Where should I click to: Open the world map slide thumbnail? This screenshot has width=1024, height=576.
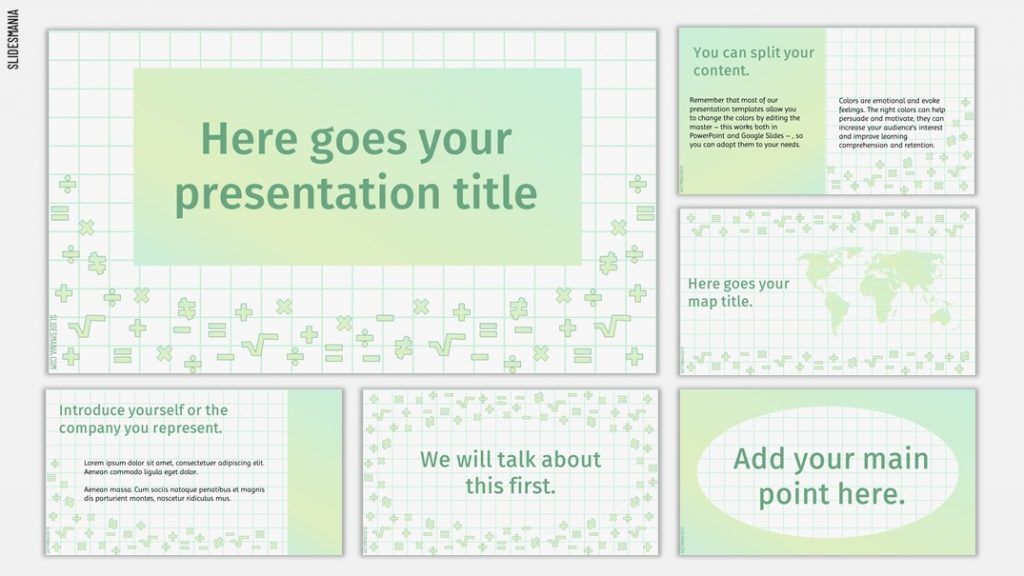[x=827, y=291]
